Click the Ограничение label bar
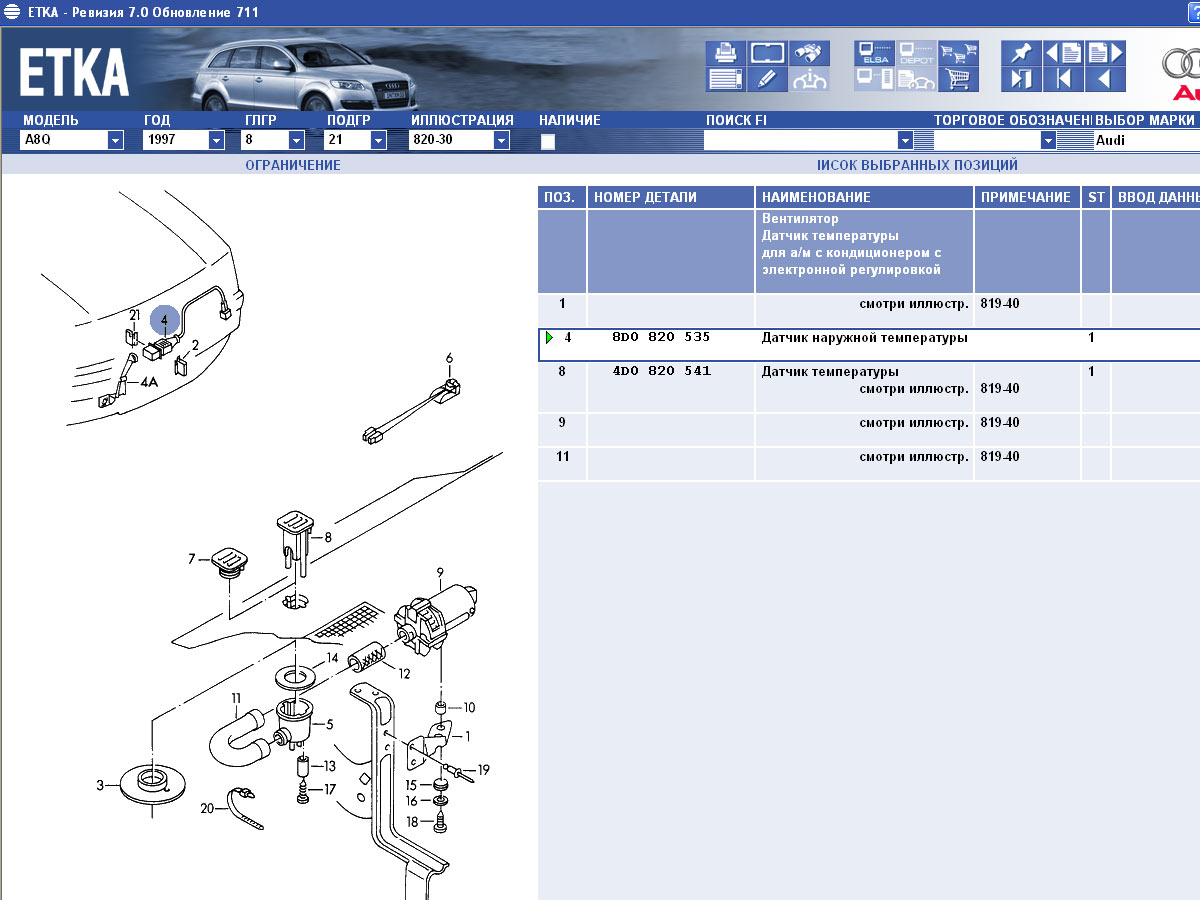This screenshot has height=900, width=1200. pos(292,165)
